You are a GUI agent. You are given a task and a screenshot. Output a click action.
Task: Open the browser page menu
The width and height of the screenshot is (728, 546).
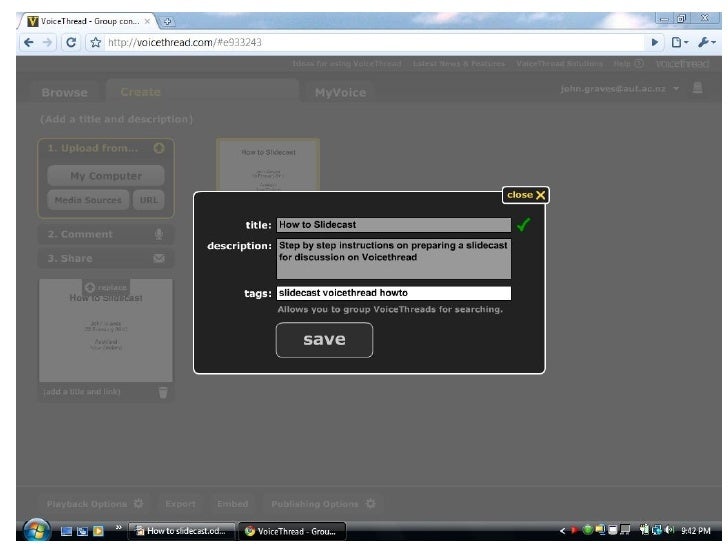(x=680, y=43)
